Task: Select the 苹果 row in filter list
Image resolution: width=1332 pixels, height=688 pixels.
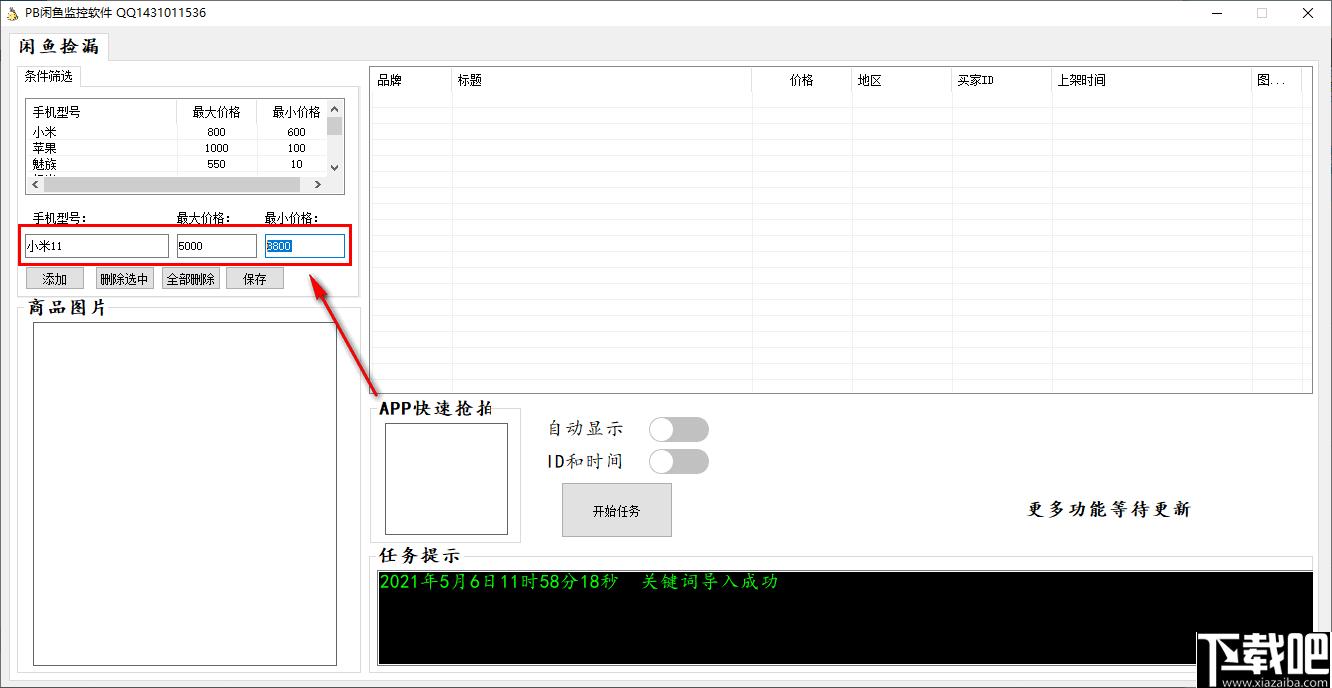Action: click(x=176, y=148)
